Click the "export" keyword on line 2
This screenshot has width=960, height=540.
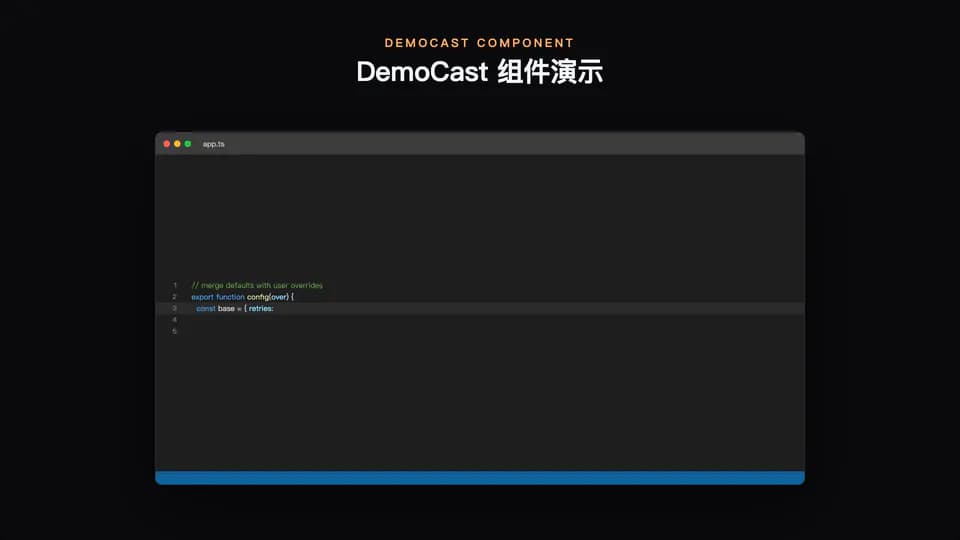(203, 297)
